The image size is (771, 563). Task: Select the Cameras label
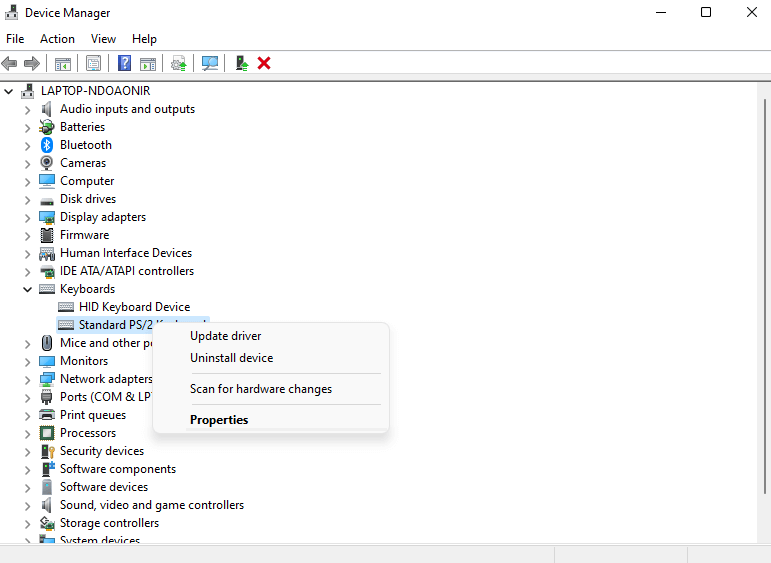pos(83,163)
